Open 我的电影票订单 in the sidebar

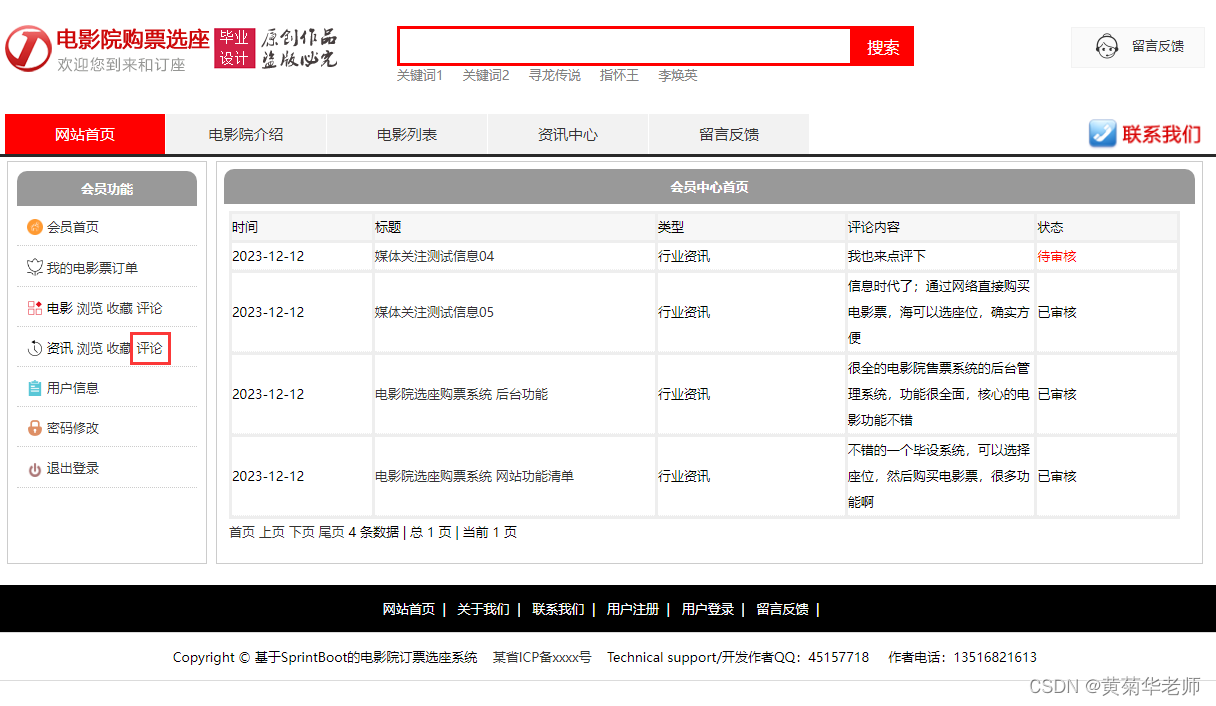92,268
